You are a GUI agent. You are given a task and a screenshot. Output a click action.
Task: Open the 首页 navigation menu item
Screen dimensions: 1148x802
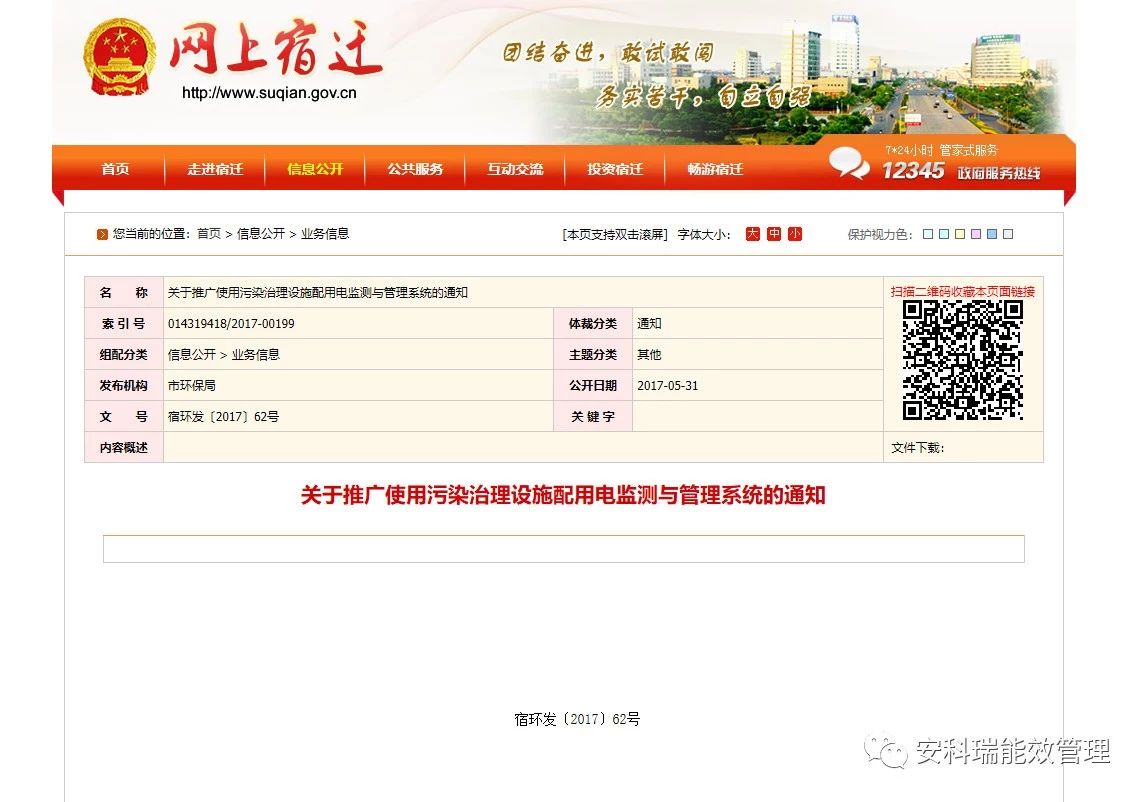pyautogui.click(x=115, y=169)
